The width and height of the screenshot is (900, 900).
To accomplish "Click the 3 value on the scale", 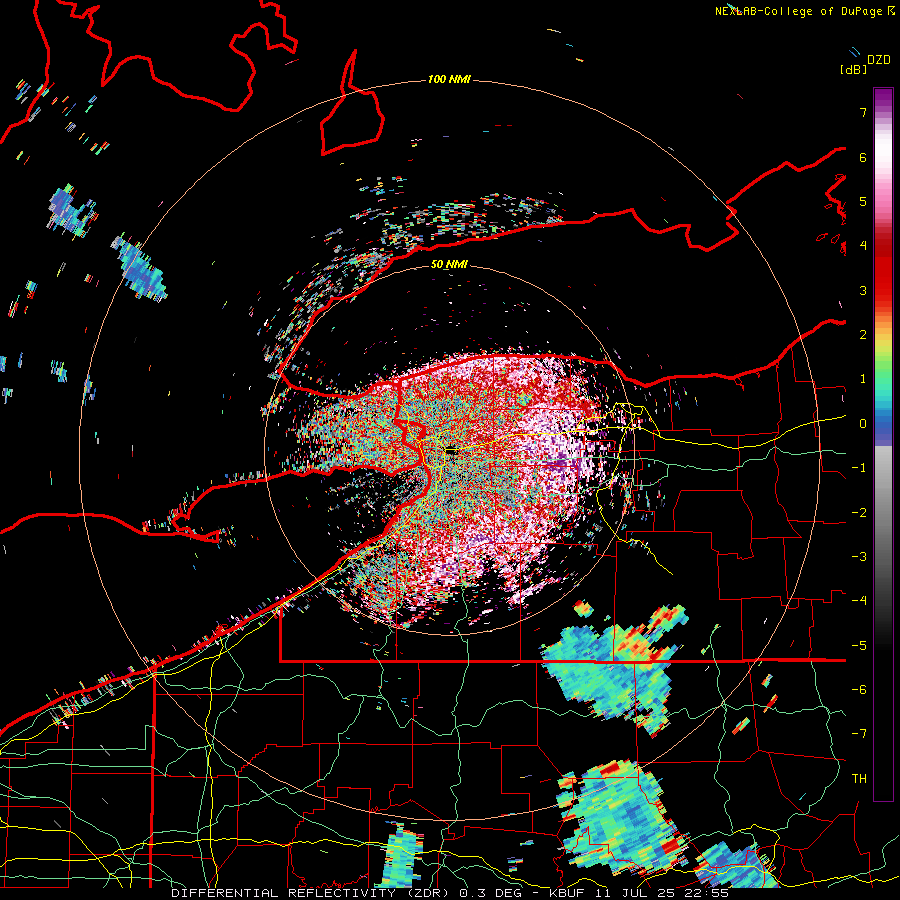I will 863,290.
